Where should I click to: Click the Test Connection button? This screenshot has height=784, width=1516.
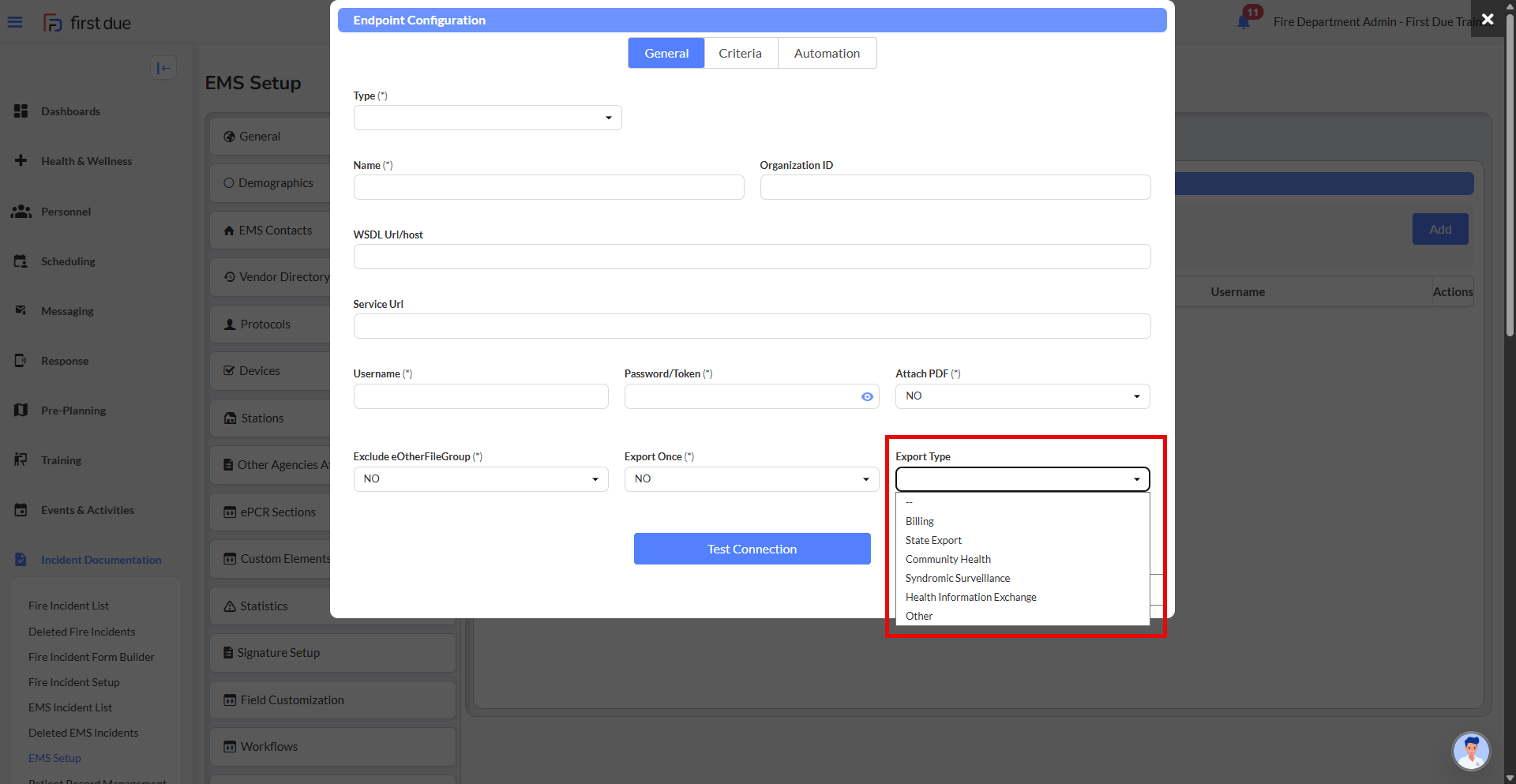click(x=752, y=549)
